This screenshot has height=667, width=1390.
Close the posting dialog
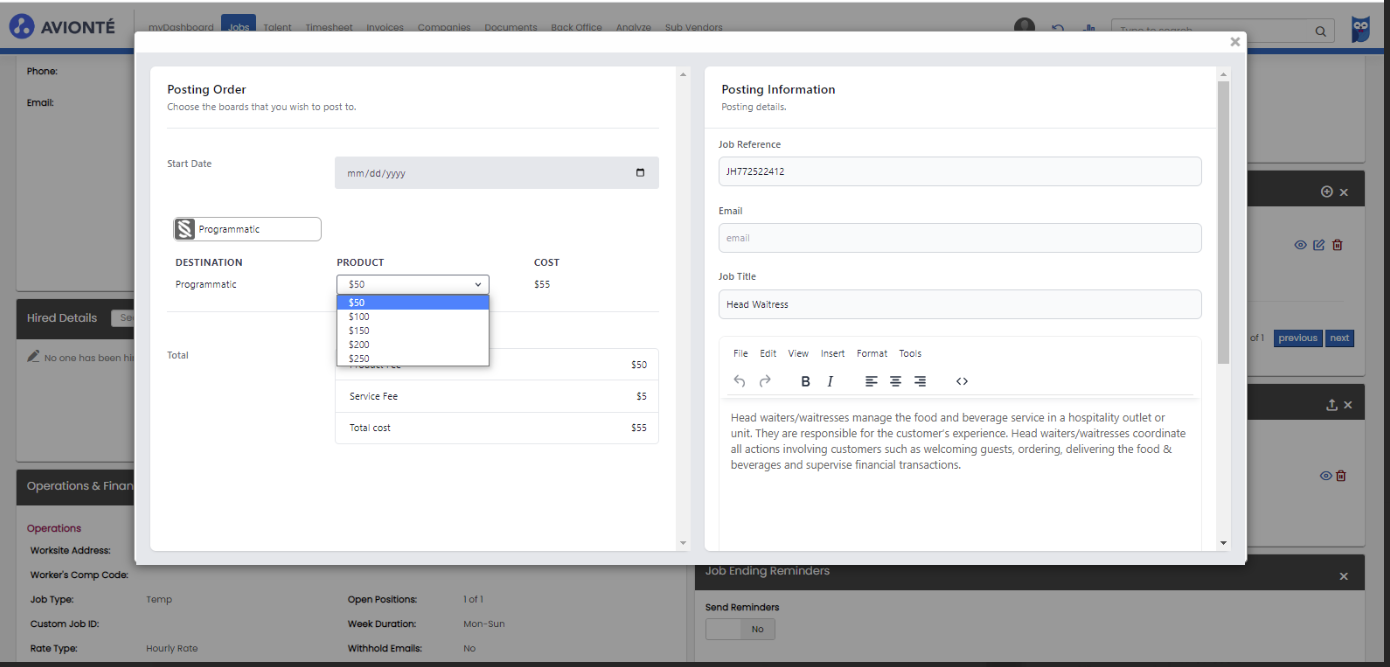click(x=1235, y=42)
